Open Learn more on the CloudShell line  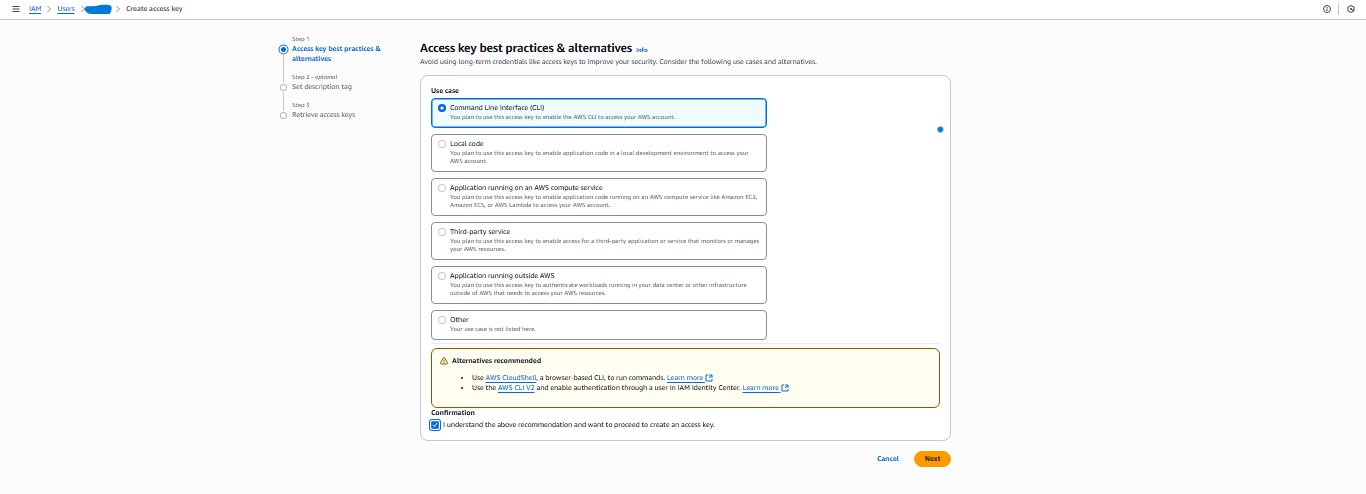pos(689,378)
